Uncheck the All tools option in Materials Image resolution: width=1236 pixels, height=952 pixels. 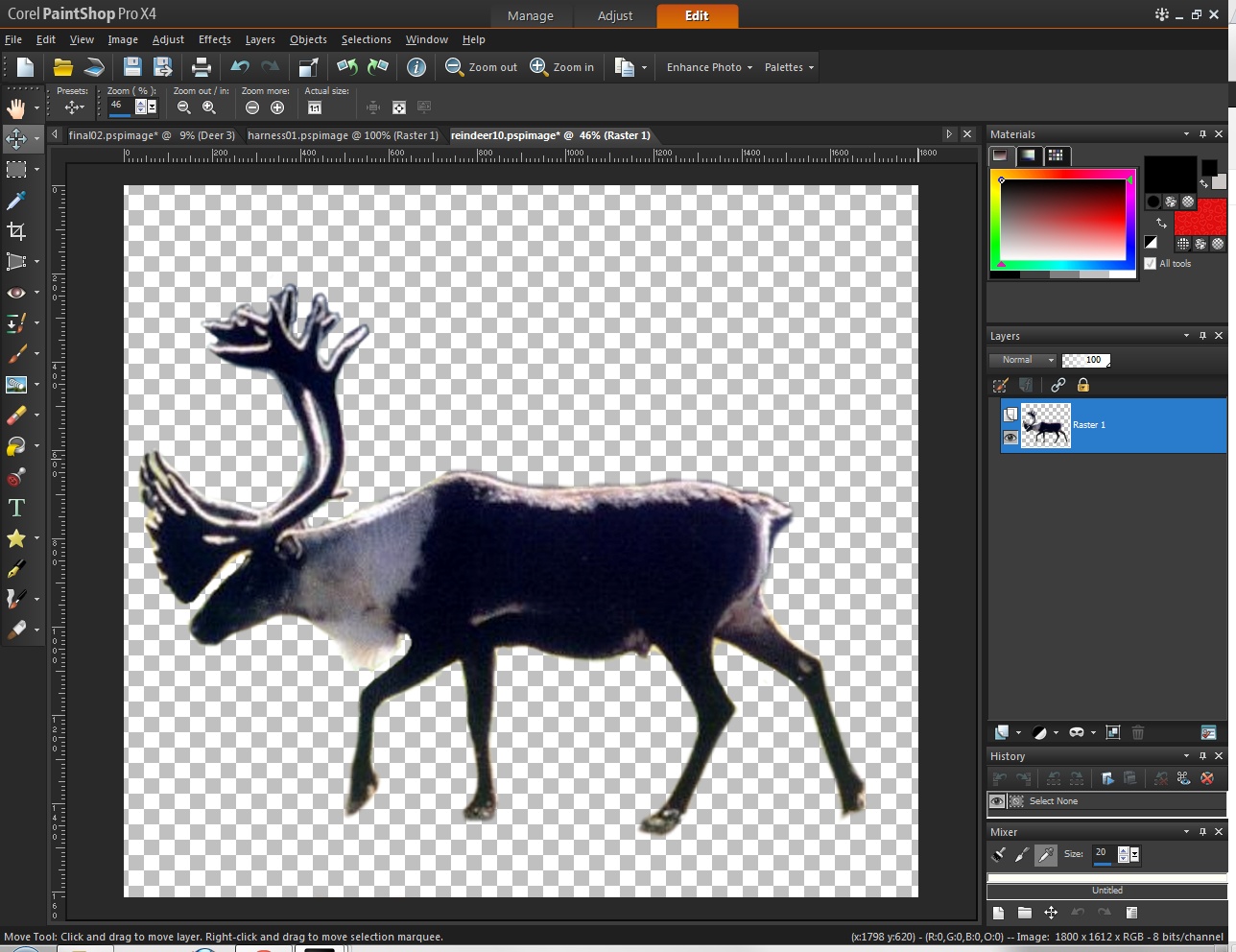point(1151,263)
